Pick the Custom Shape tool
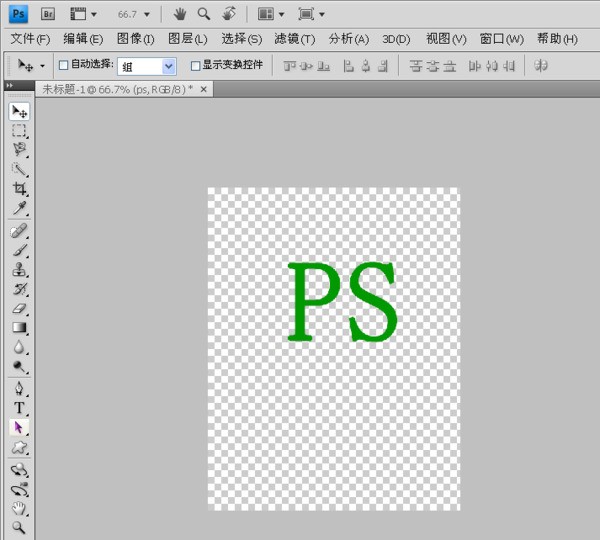Screen dimensions: 600x540 tap(19, 447)
